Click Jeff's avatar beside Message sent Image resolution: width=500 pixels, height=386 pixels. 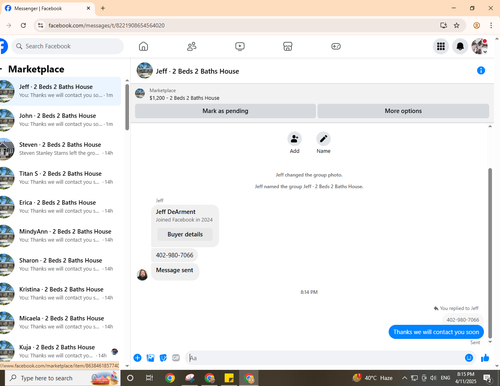pyautogui.click(x=142, y=275)
